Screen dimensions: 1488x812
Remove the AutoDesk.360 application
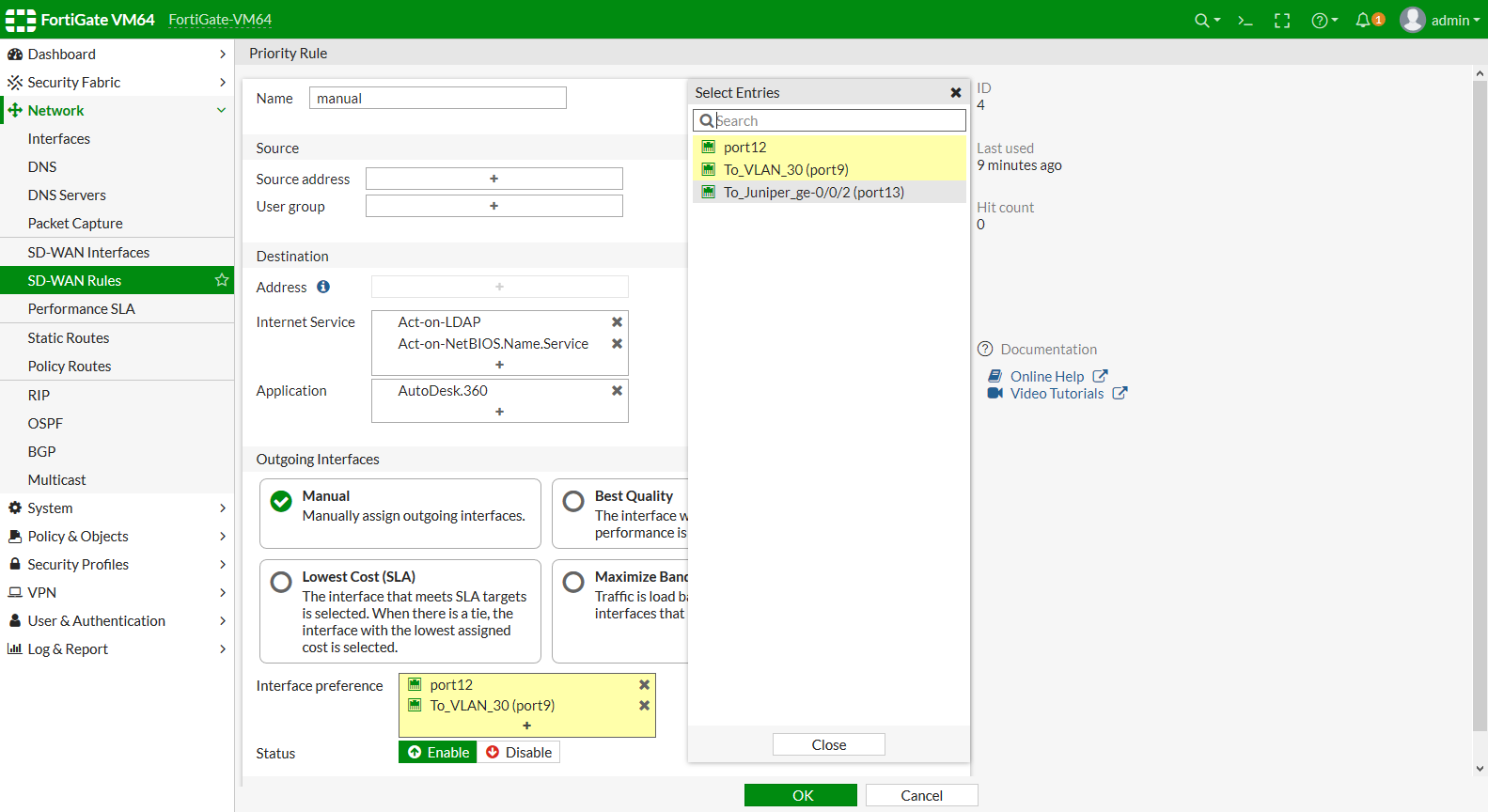point(618,391)
